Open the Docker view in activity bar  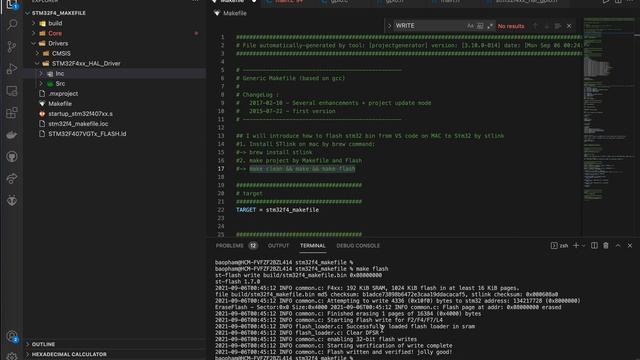12,135
